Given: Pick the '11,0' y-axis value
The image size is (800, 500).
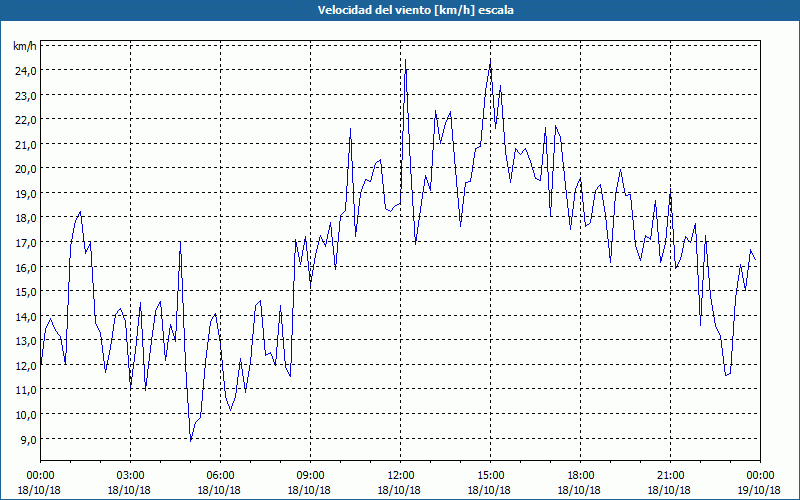Looking at the screenshot, I should pos(26,390).
